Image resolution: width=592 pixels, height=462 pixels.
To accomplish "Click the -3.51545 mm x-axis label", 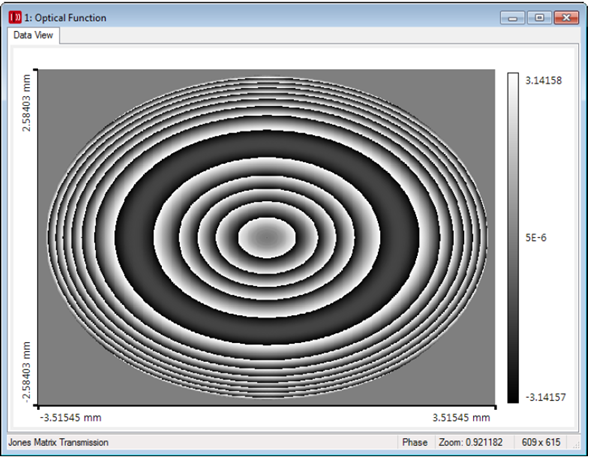I will click(71, 418).
